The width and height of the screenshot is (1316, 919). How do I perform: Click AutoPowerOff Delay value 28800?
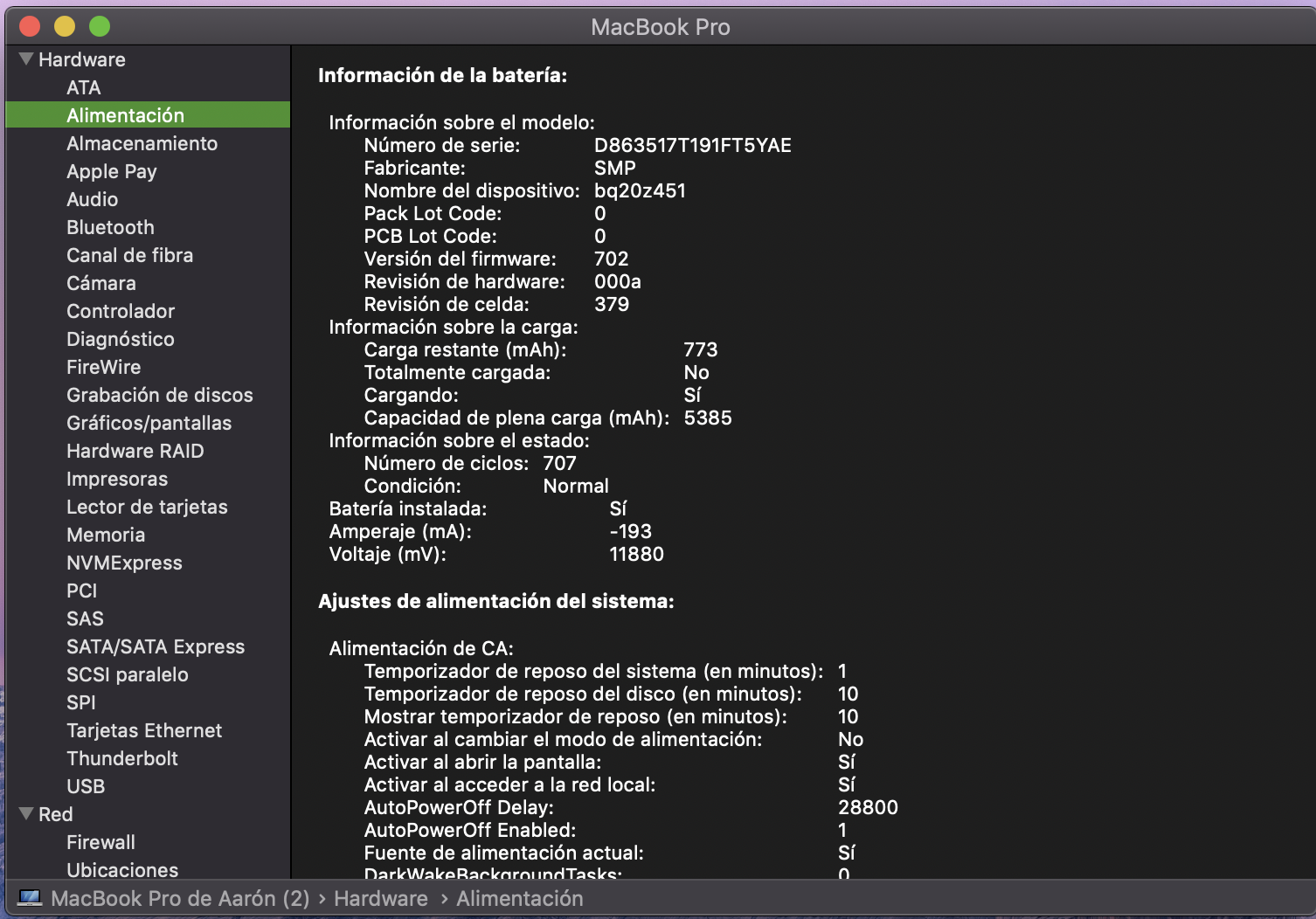coord(869,807)
